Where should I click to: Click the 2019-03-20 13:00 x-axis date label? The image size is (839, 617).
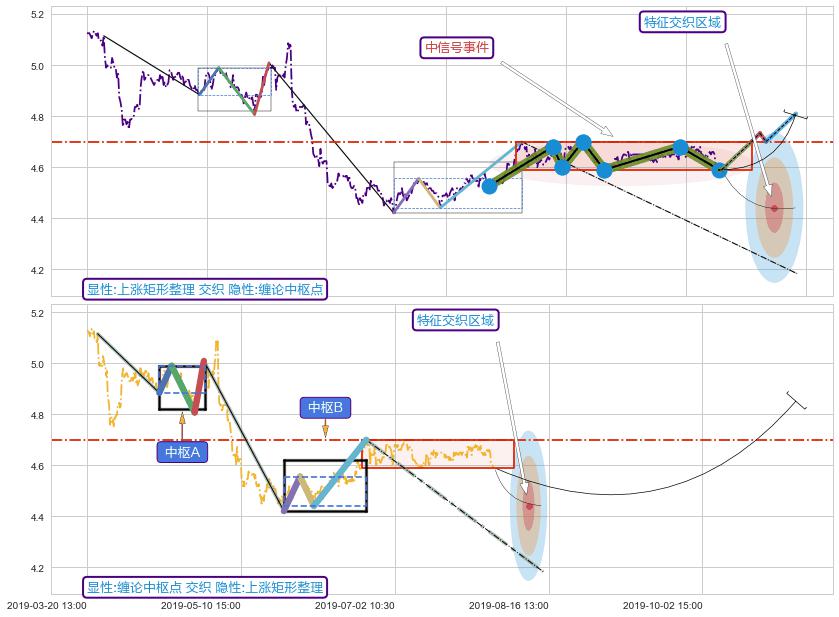46,605
